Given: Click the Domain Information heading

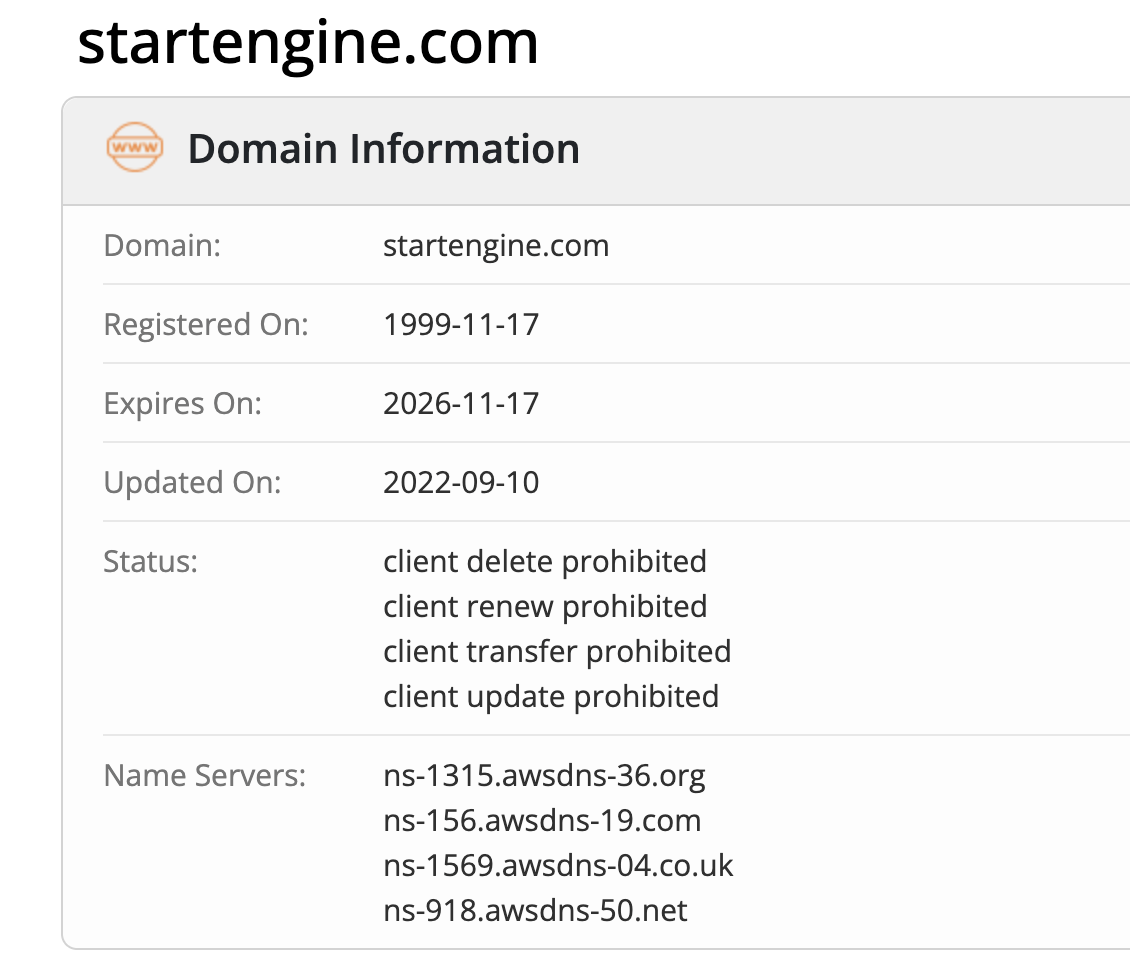Looking at the screenshot, I should pos(383,148).
